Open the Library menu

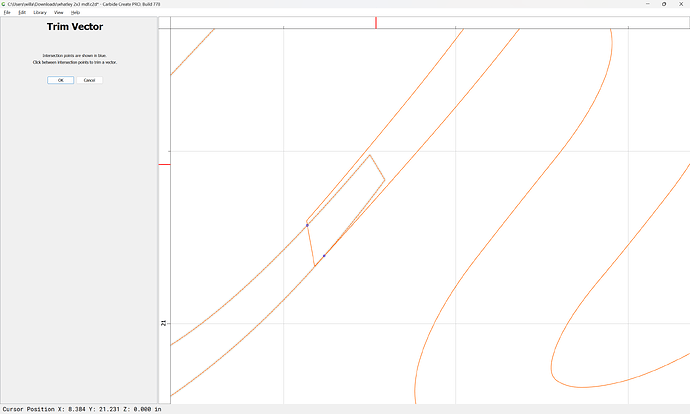pos(39,12)
